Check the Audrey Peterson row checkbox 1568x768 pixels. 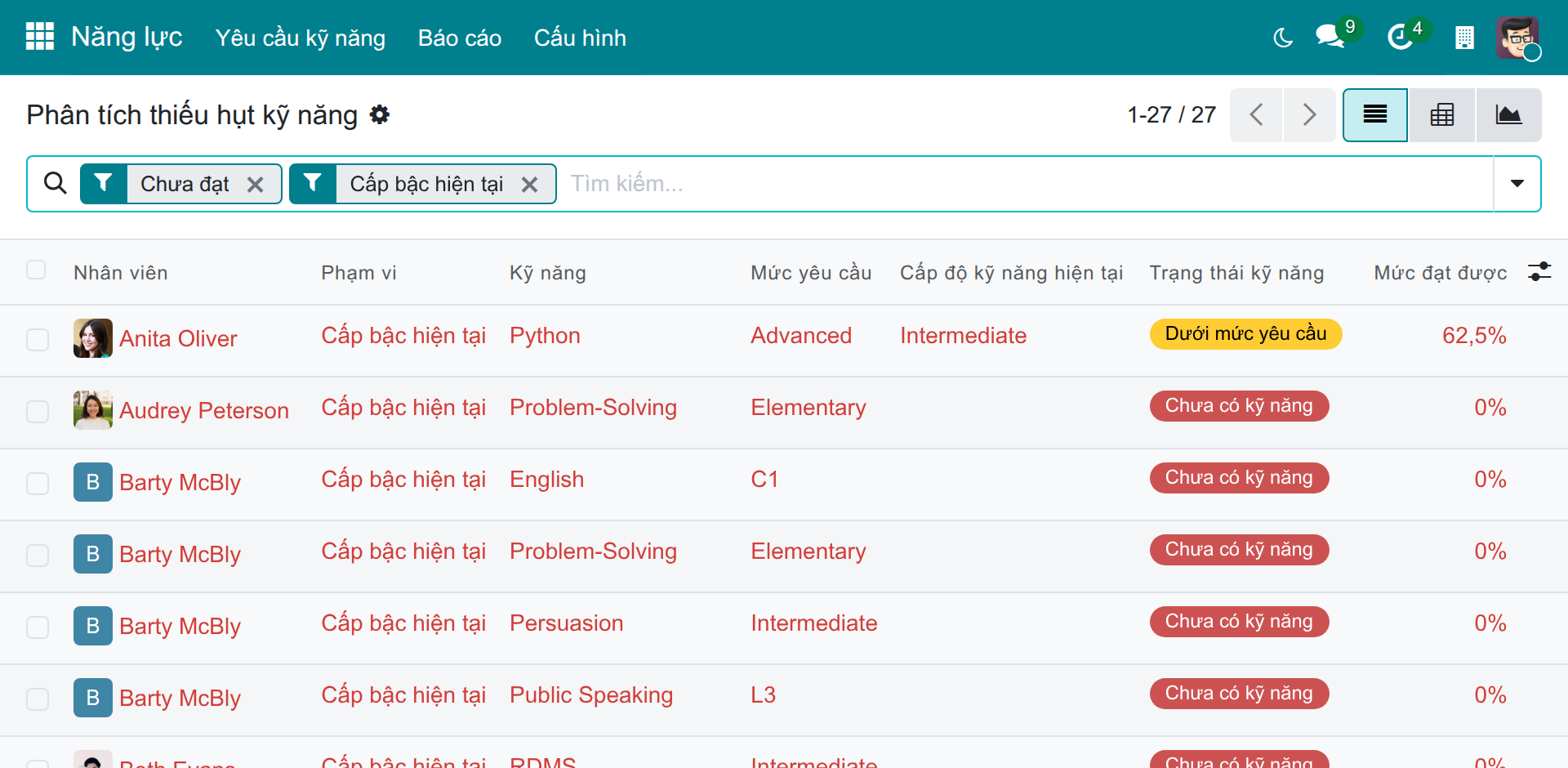[x=38, y=412]
